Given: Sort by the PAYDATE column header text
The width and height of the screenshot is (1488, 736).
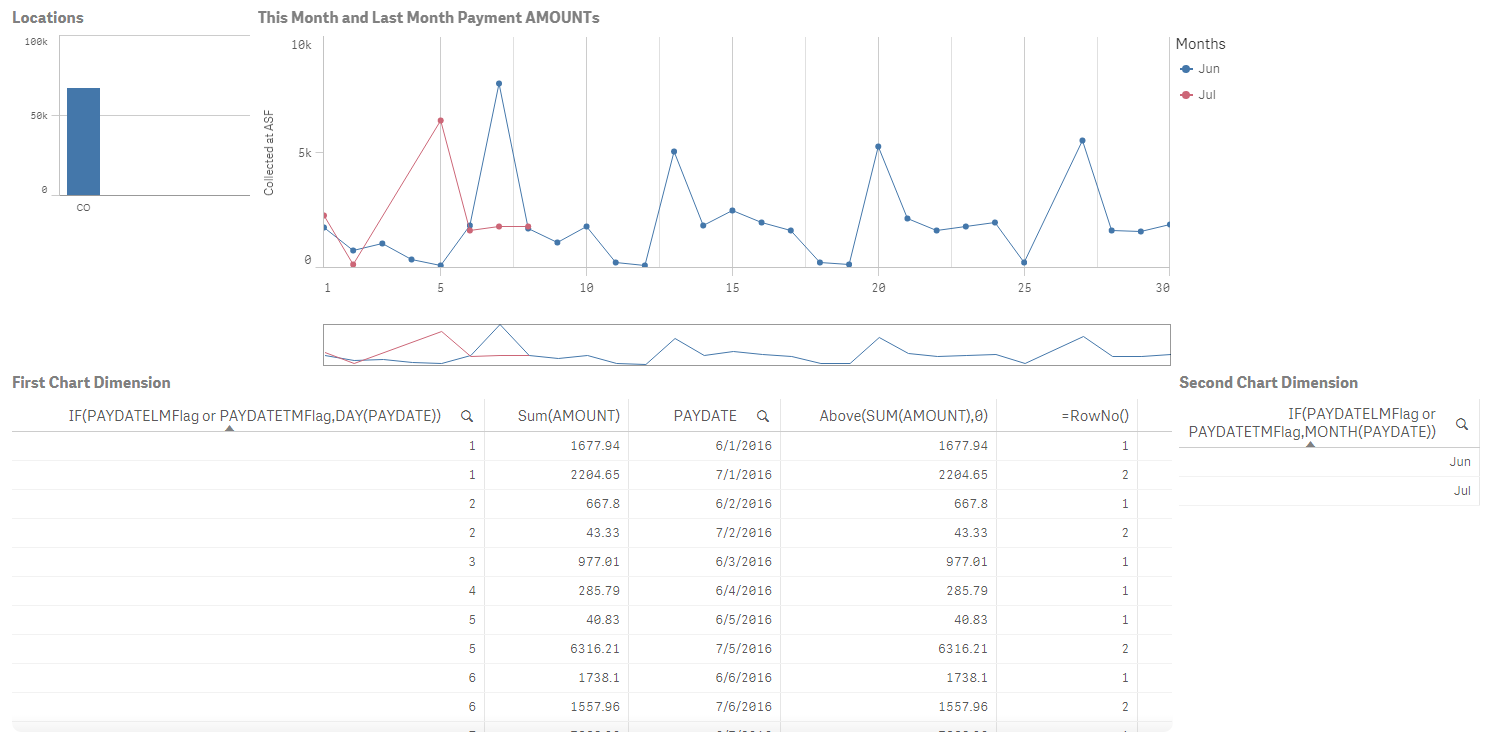Looking at the screenshot, I should (x=705, y=416).
